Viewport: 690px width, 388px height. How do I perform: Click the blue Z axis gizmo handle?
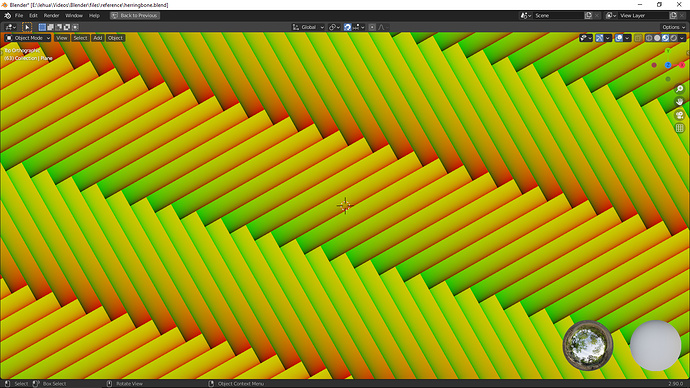click(x=668, y=65)
